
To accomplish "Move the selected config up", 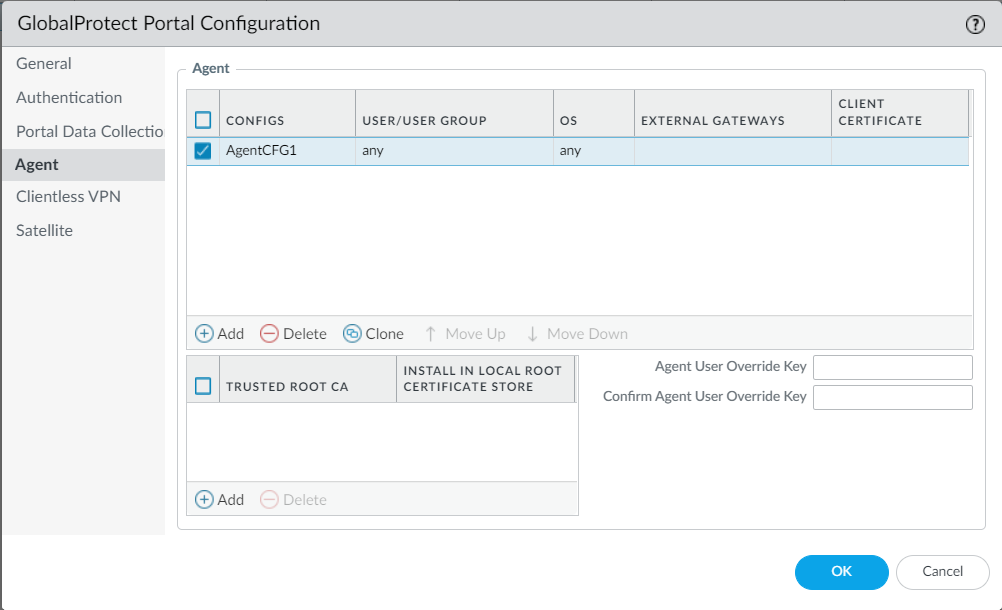I will [465, 334].
